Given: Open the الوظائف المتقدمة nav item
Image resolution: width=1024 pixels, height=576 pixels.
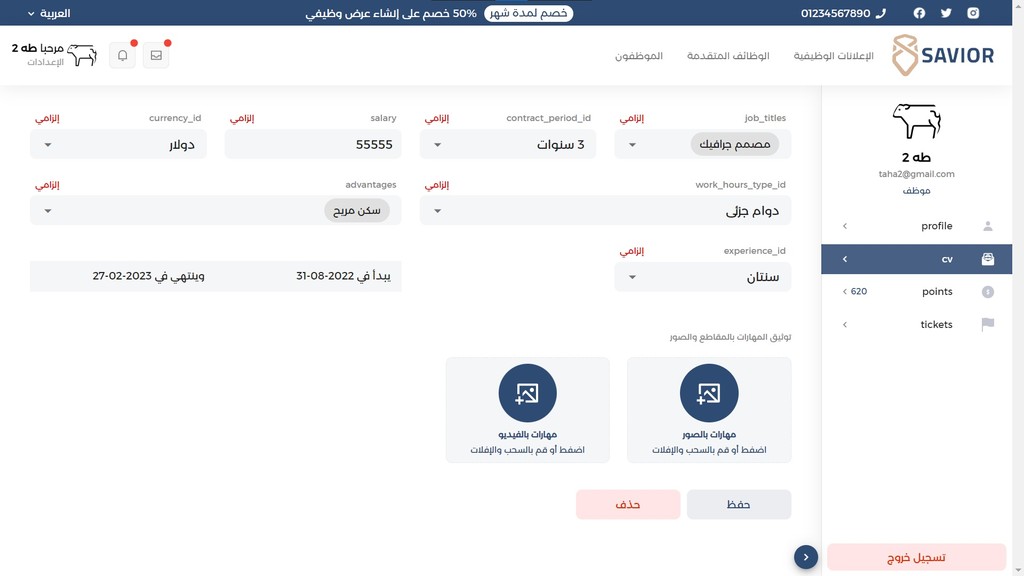Looking at the screenshot, I should click(x=728, y=56).
